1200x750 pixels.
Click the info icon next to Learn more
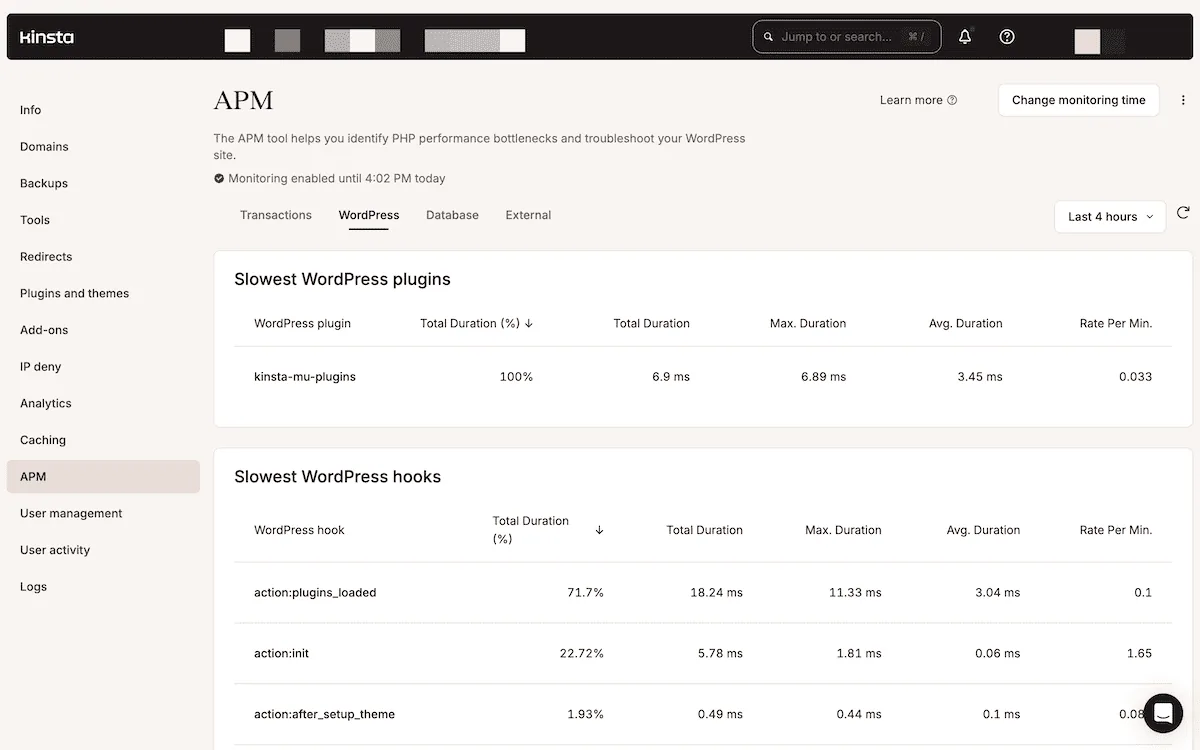[951, 99]
